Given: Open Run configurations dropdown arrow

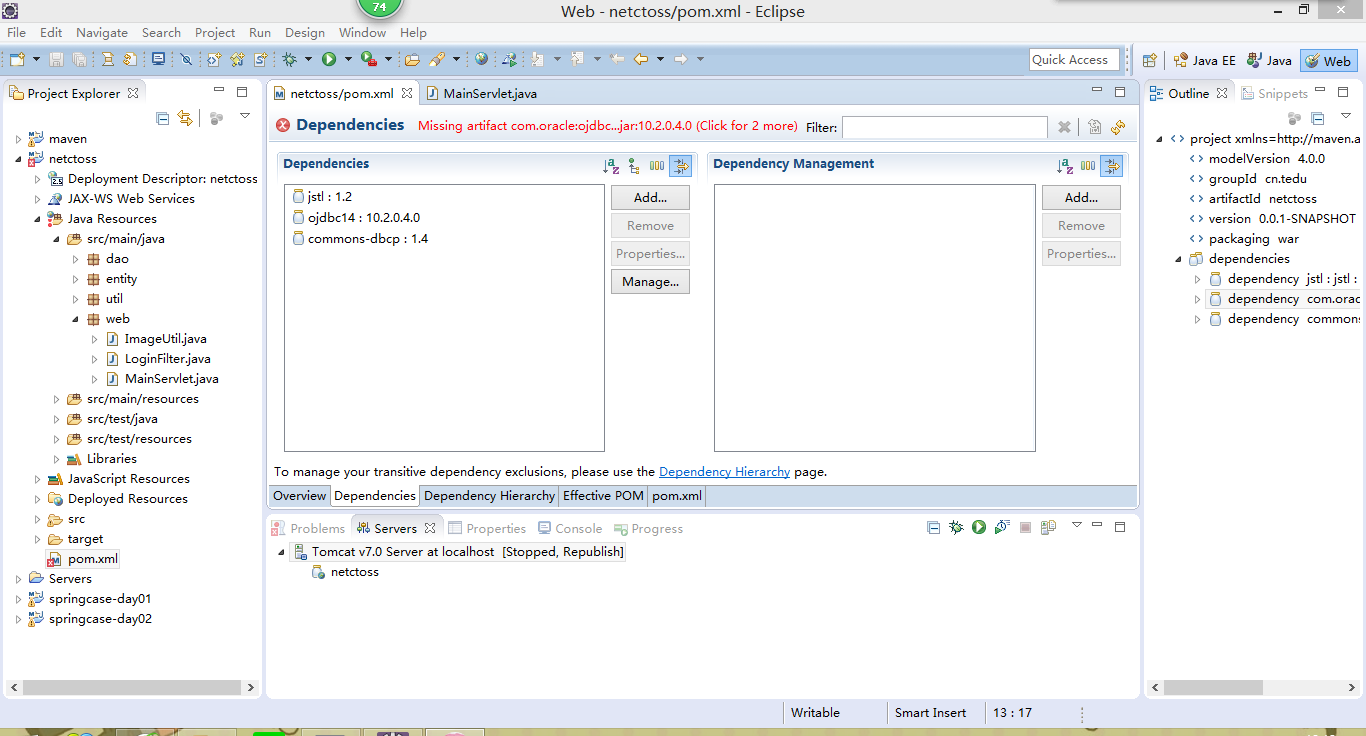Looking at the screenshot, I should pos(348,59).
